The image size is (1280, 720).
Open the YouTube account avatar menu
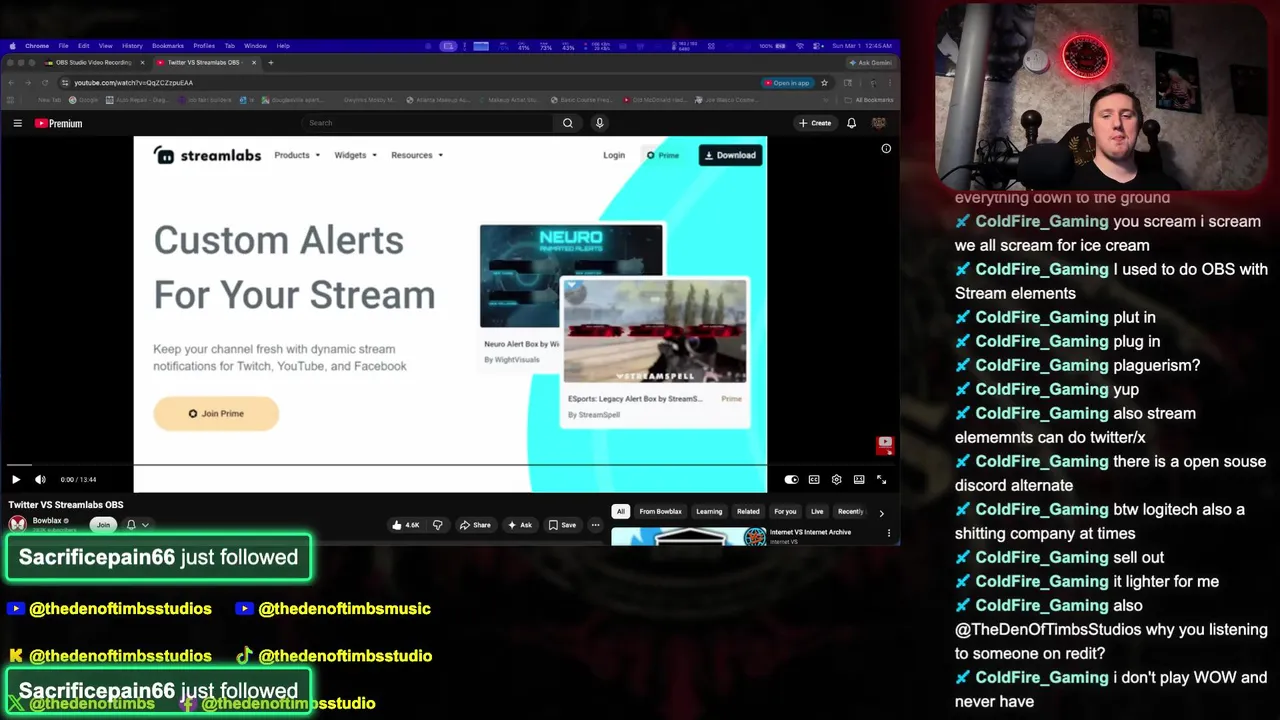click(x=879, y=123)
